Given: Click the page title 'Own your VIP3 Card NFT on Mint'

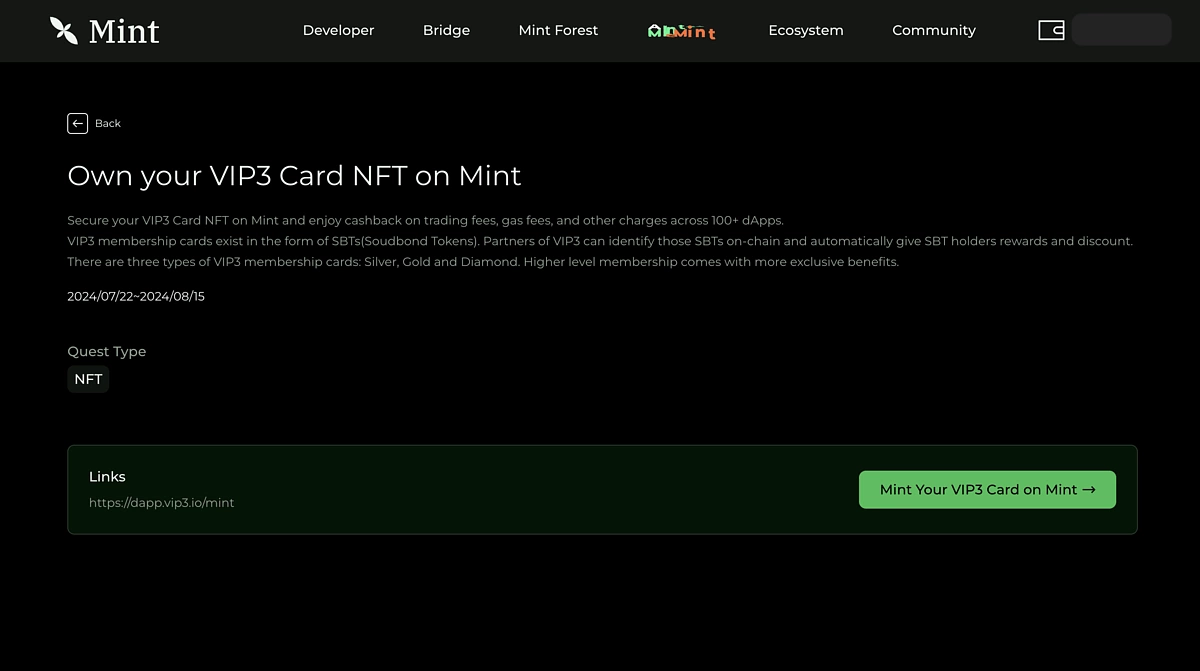Looking at the screenshot, I should pos(294,176).
